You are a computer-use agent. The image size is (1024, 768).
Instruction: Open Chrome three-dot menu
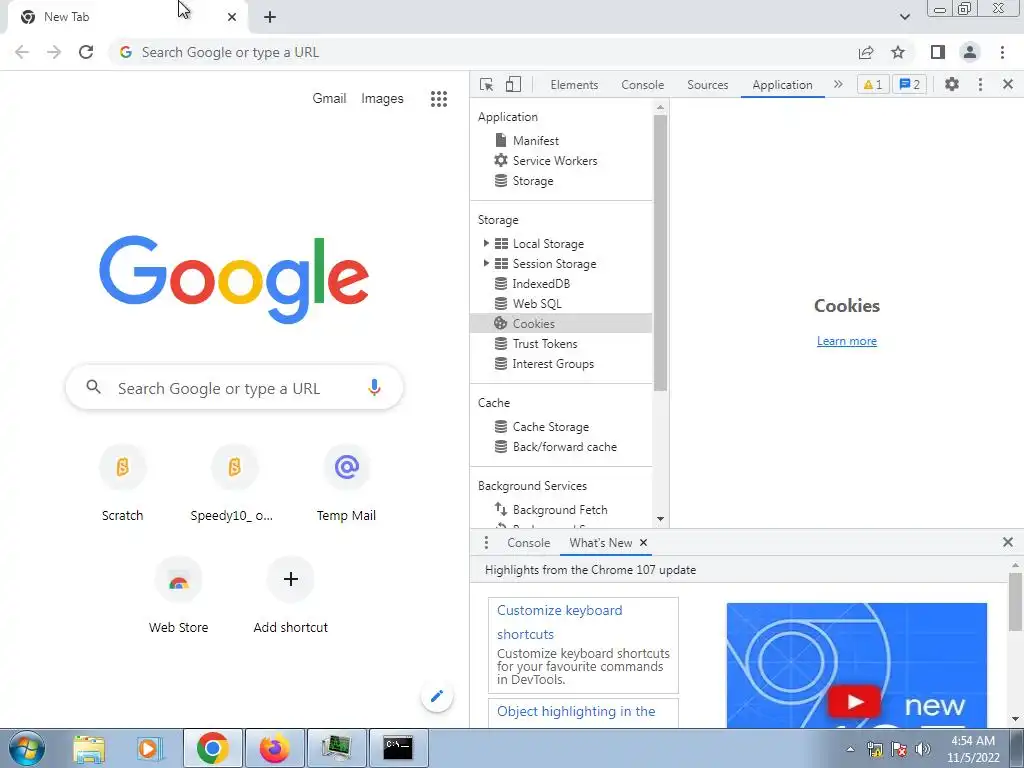(x=1002, y=52)
